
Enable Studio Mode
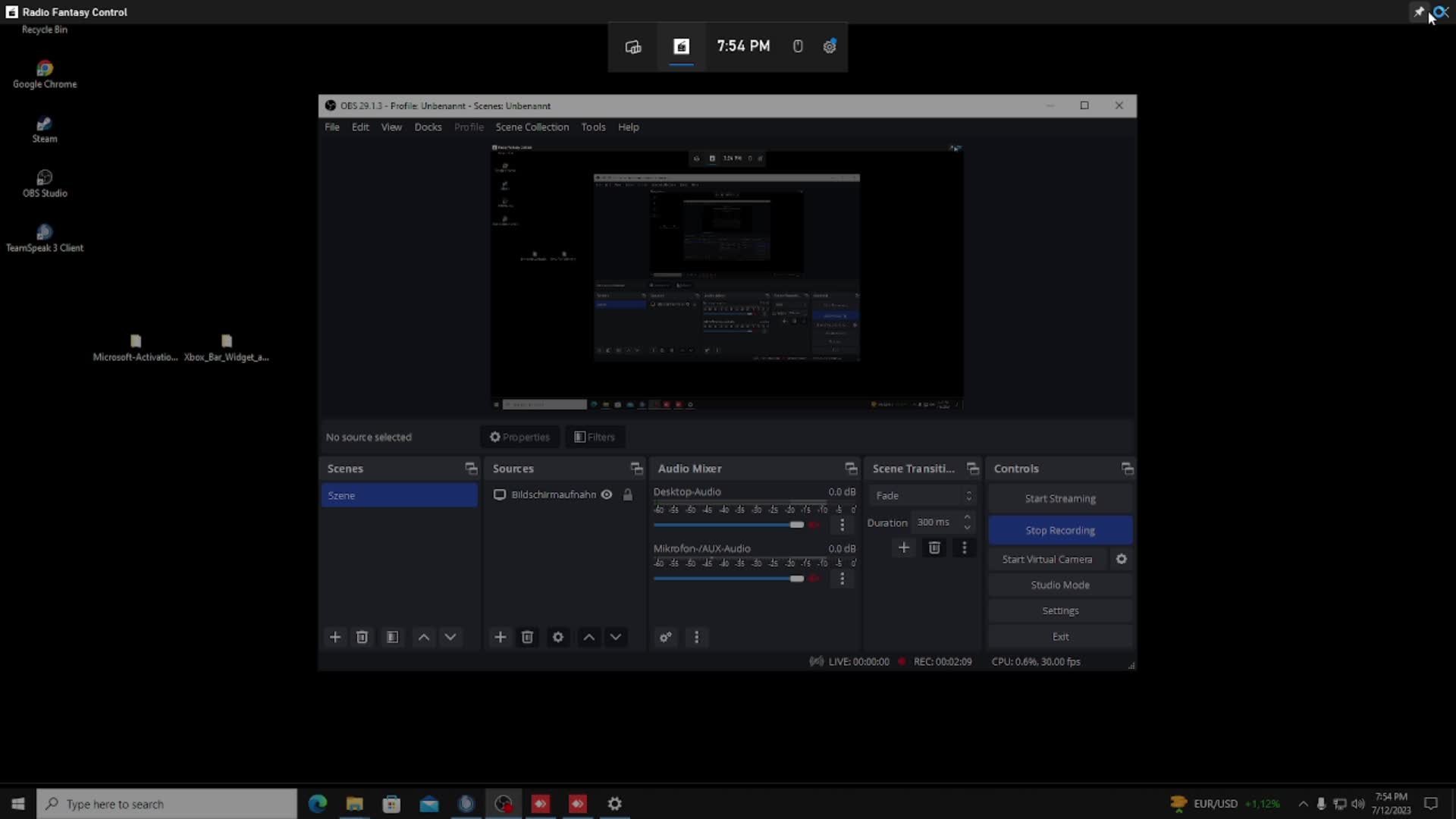[1060, 585]
